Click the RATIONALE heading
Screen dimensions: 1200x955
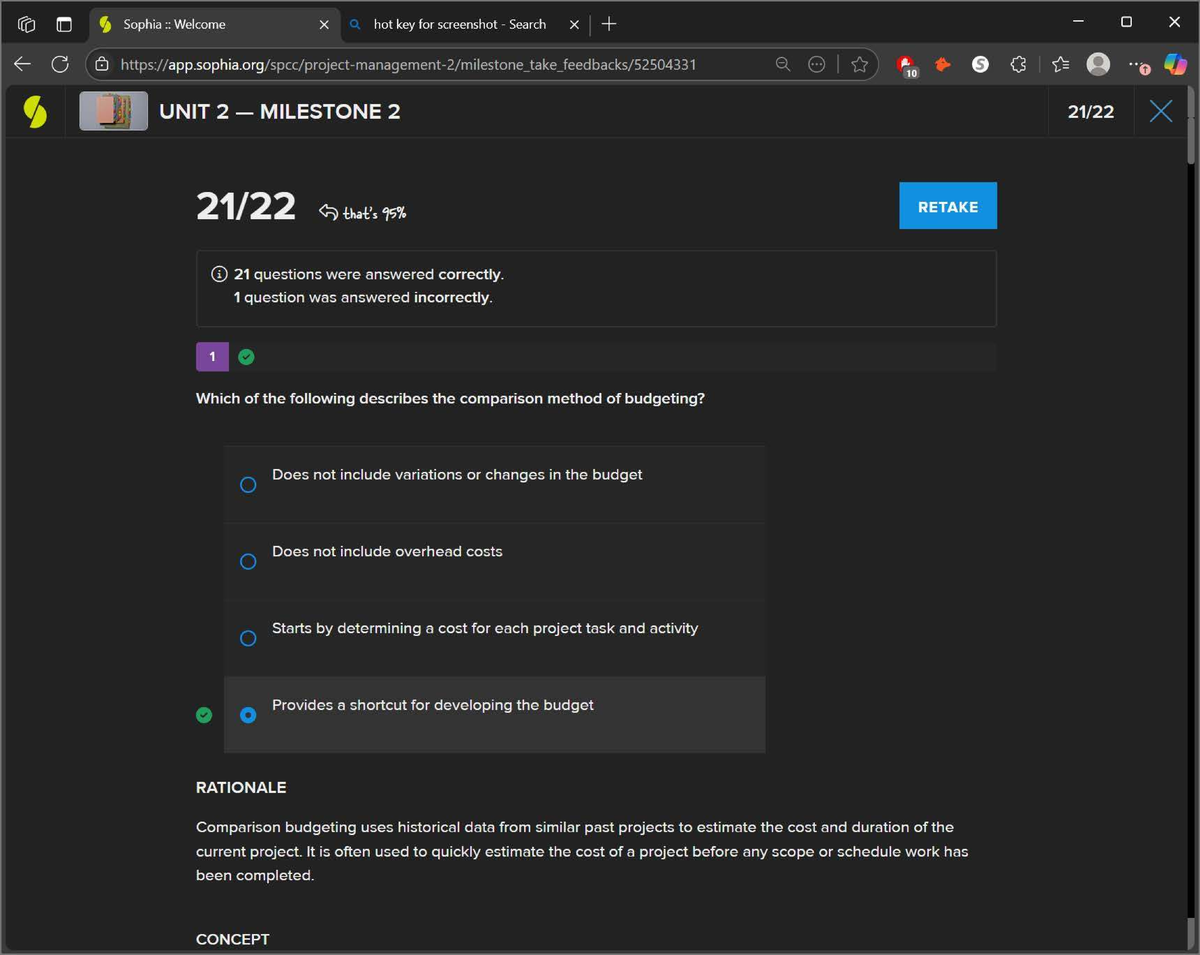pos(241,788)
